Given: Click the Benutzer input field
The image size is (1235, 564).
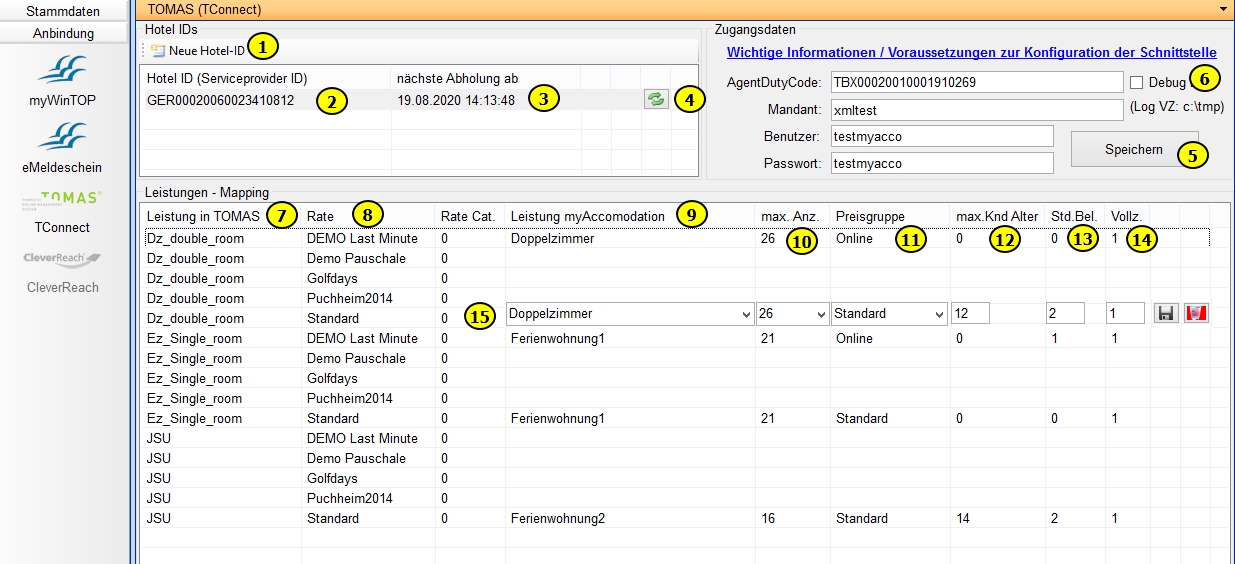Looking at the screenshot, I should point(942,136).
